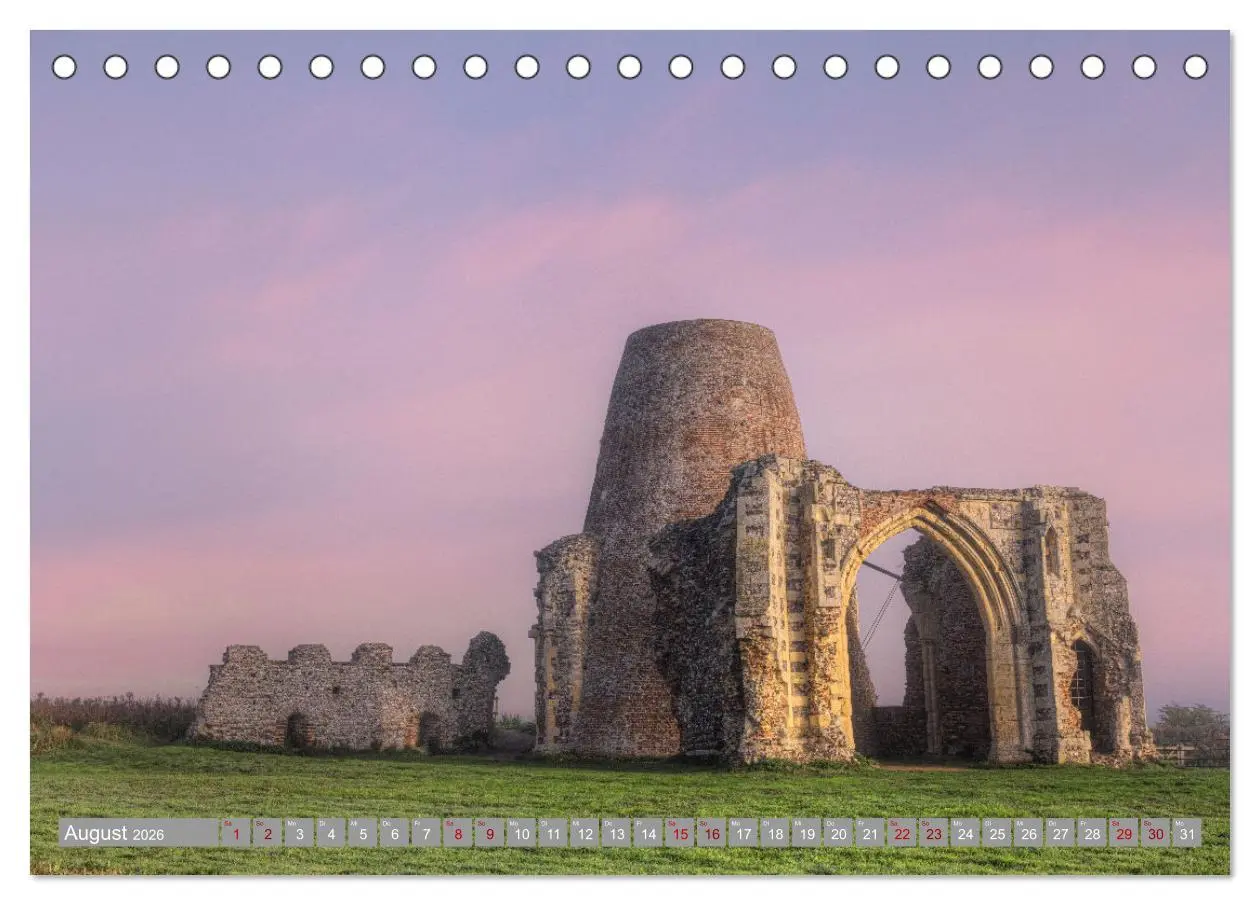Select date 17 in the calendar strip
This screenshot has width=1260, height=905.
743,833
